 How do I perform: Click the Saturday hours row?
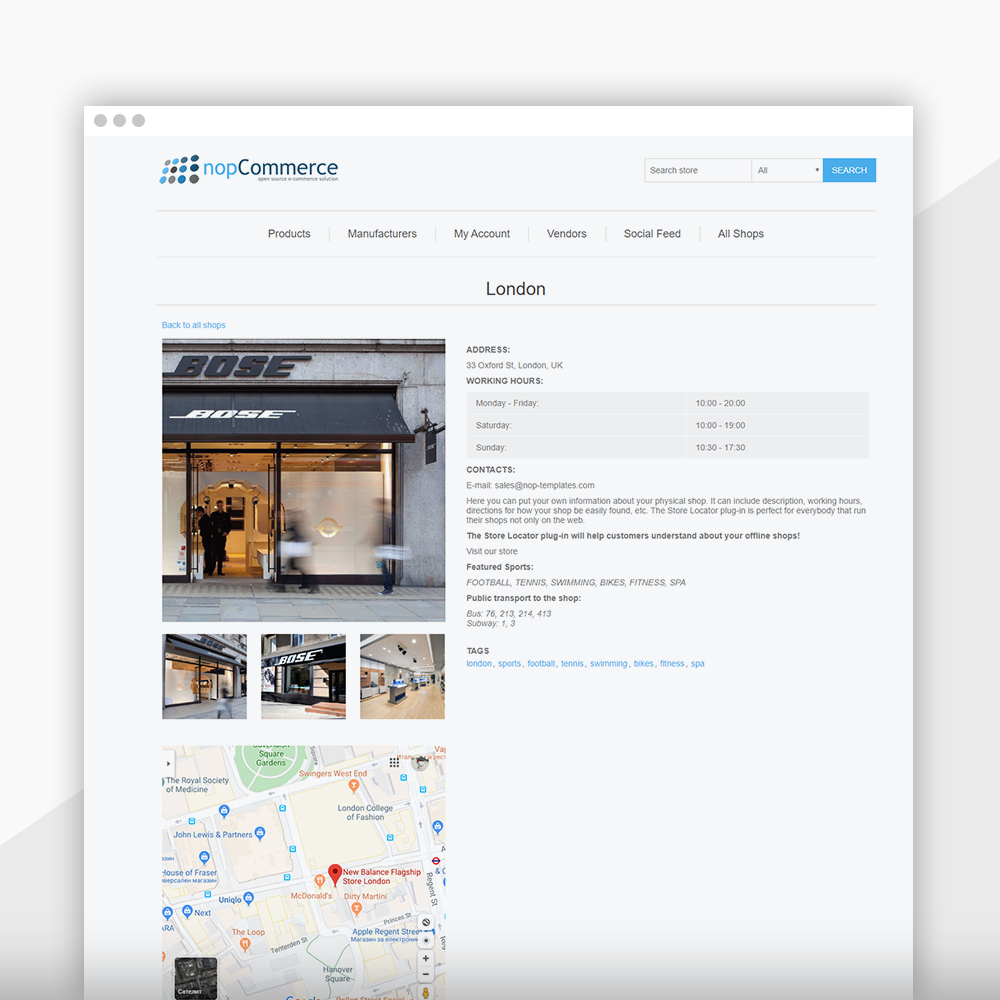tap(668, 425)
